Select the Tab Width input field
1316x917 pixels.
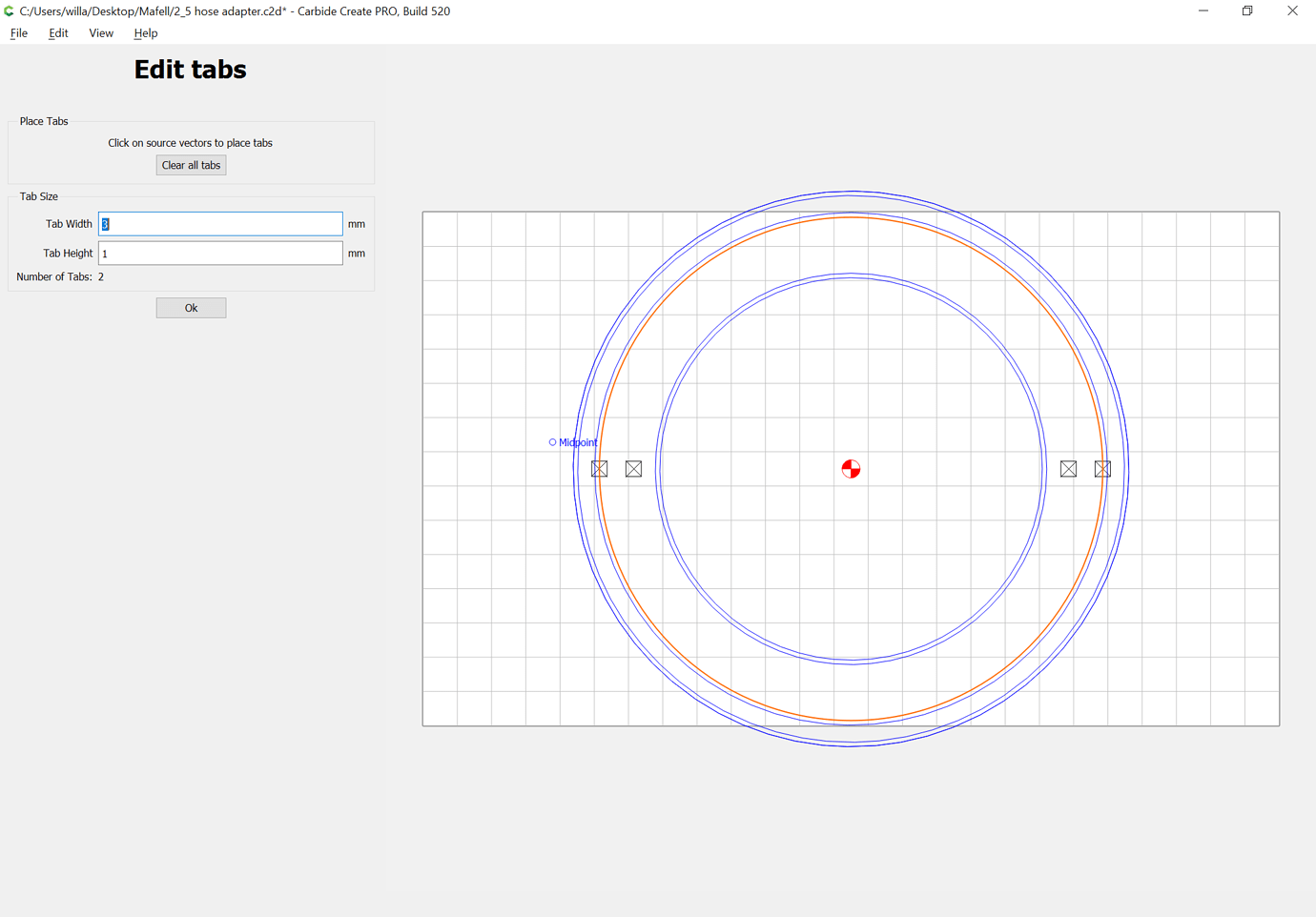click(219, 223)
